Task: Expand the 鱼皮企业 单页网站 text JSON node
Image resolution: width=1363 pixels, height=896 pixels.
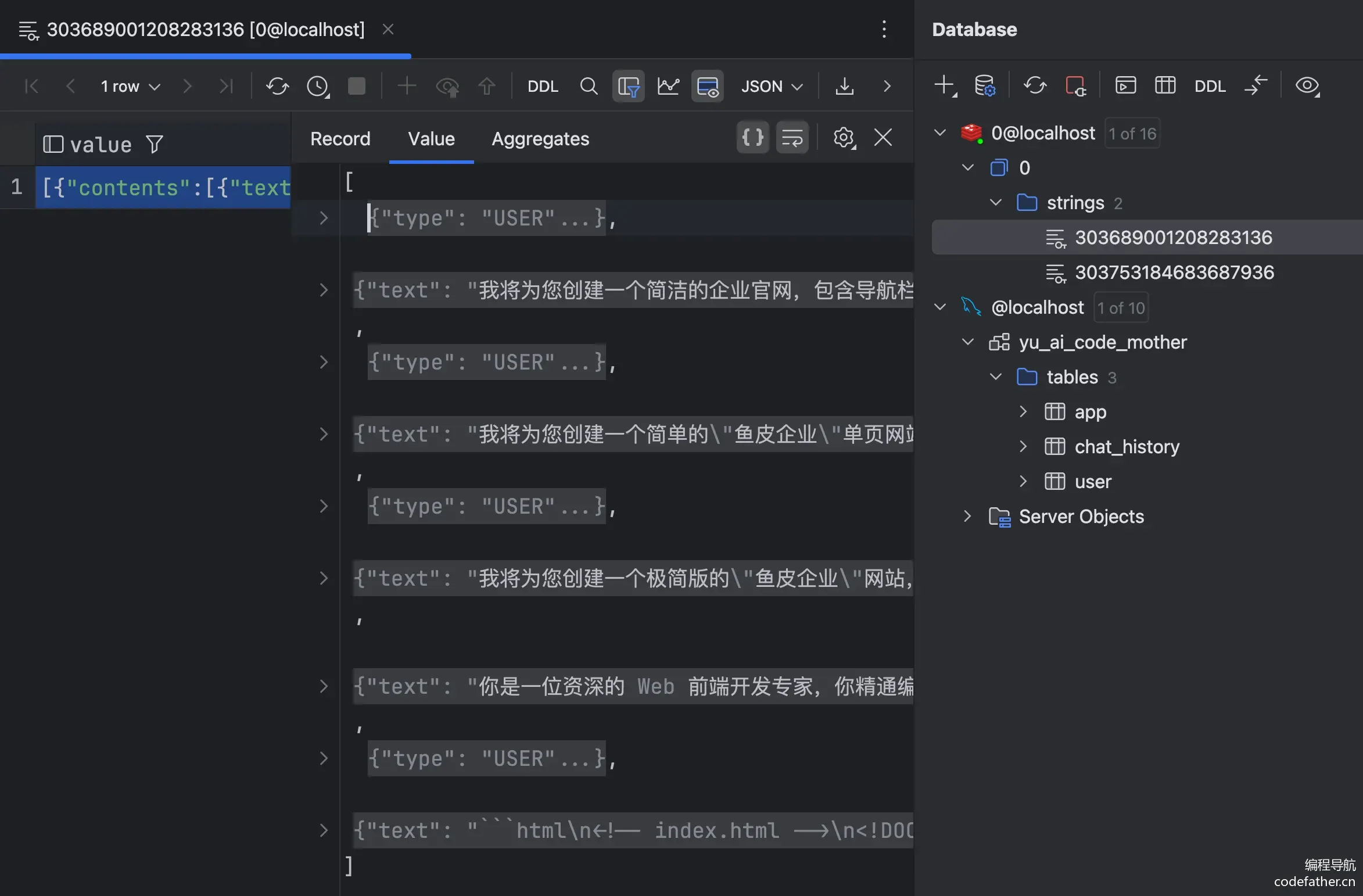Action: point(324,434)
